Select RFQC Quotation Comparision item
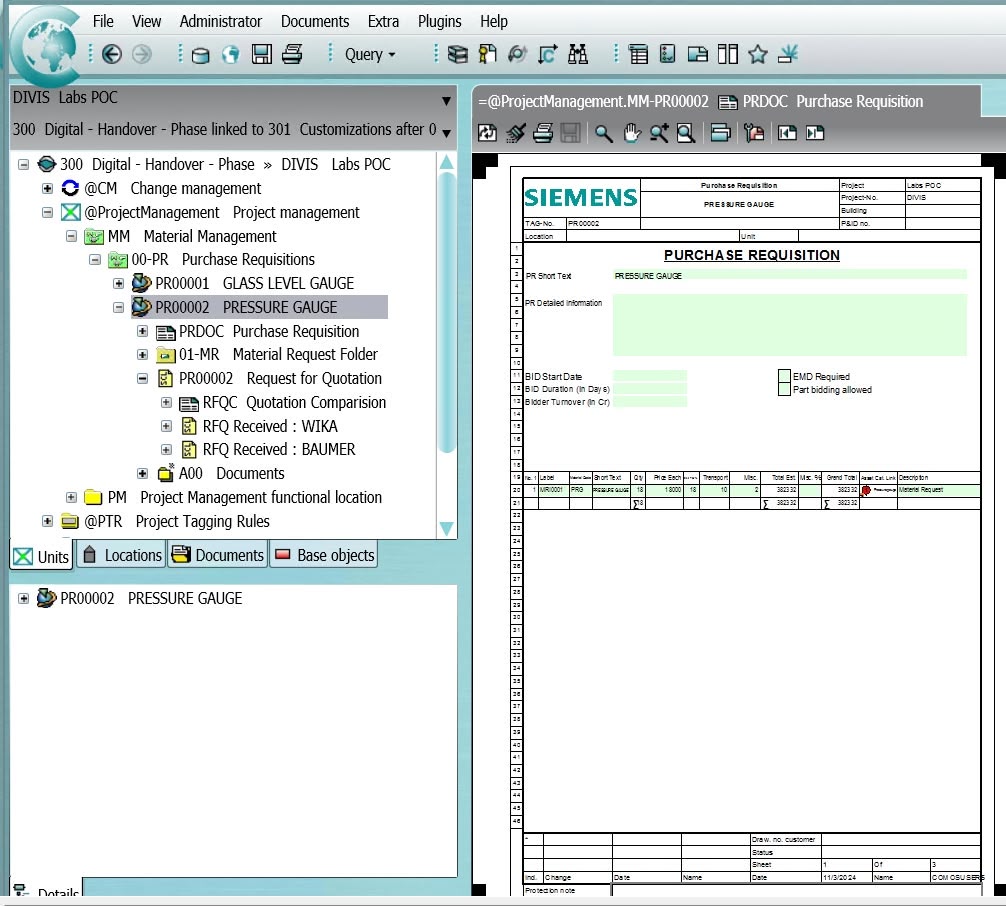The height and width of the screenshot is (906, 1006). [294, 403]
